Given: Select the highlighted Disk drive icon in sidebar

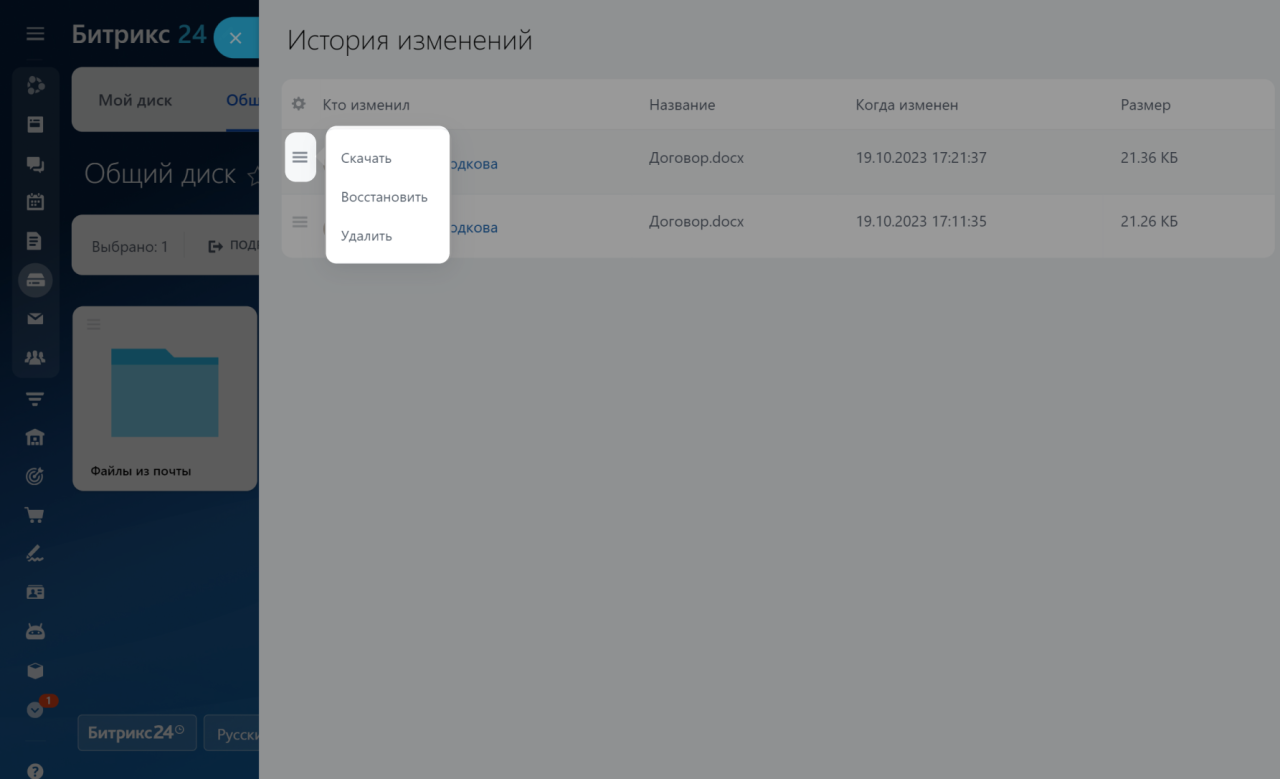Looking at the screenshot, I should point(35,280).
